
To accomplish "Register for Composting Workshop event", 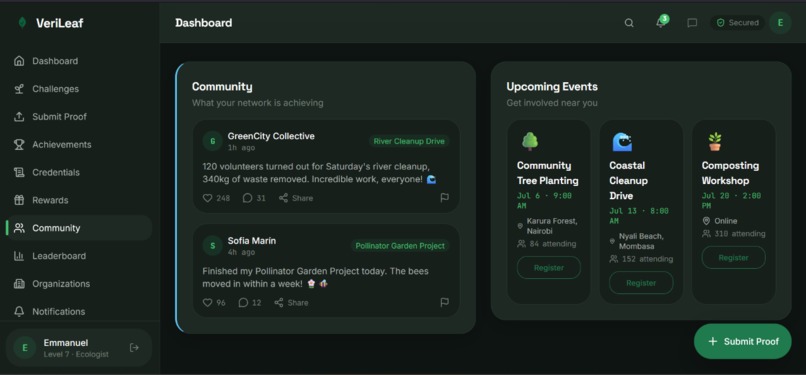I will (734, 257).
